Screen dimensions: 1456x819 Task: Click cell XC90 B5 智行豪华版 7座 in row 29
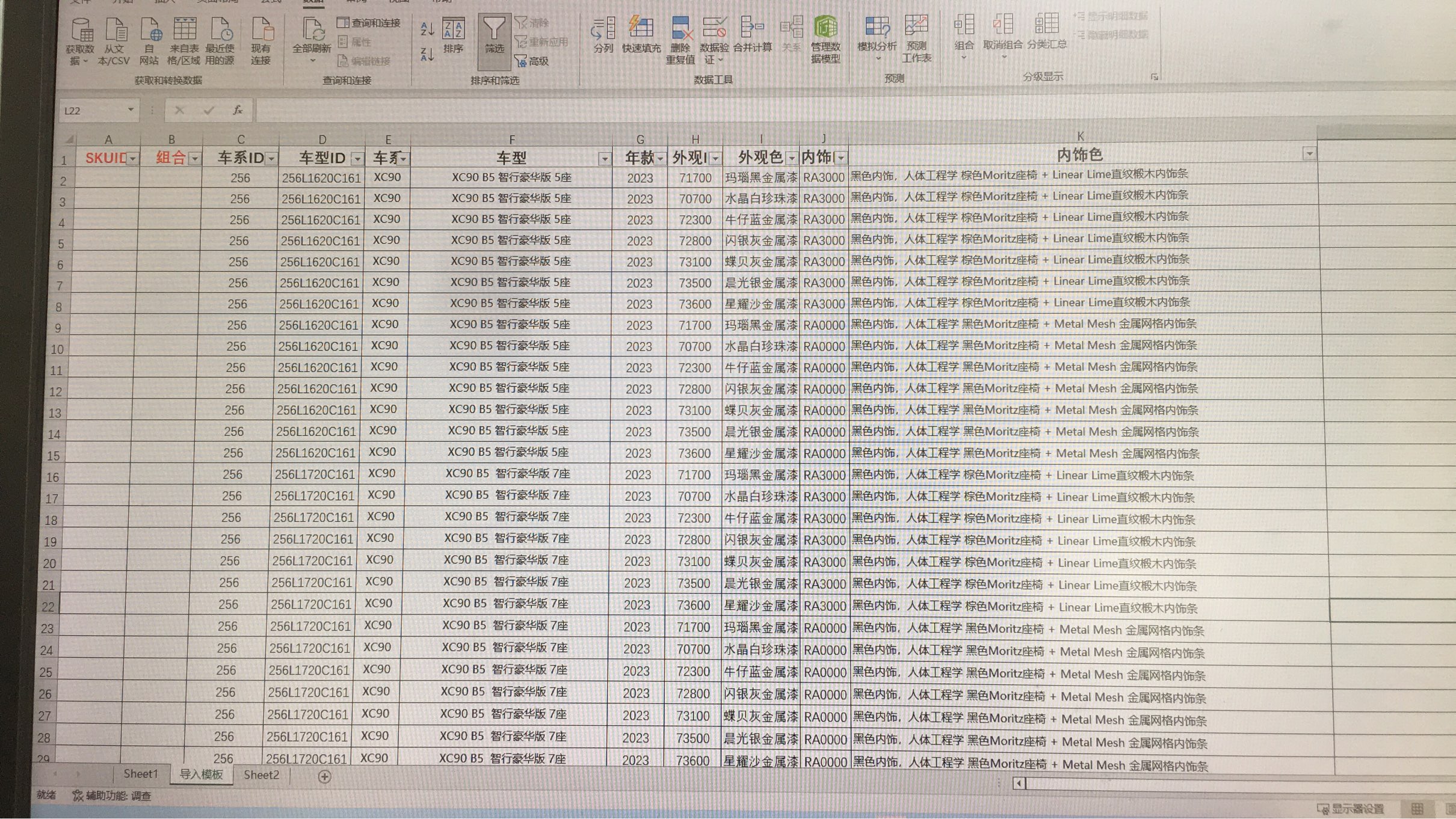[x=502, y=758]
